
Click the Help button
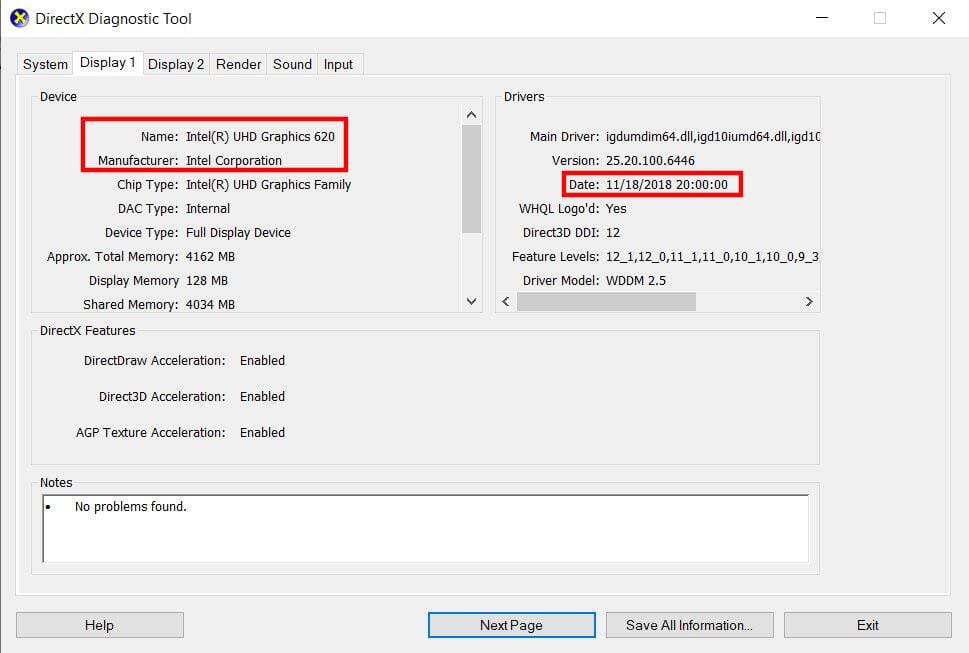tap(99, 625)
